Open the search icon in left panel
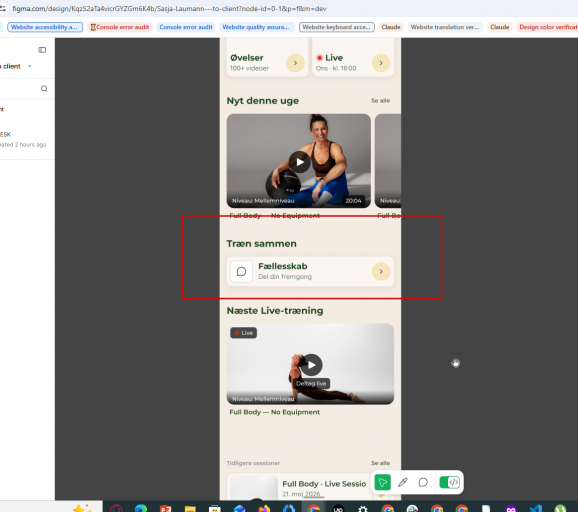This screenshot has height=512, width=578. point(44,88)
